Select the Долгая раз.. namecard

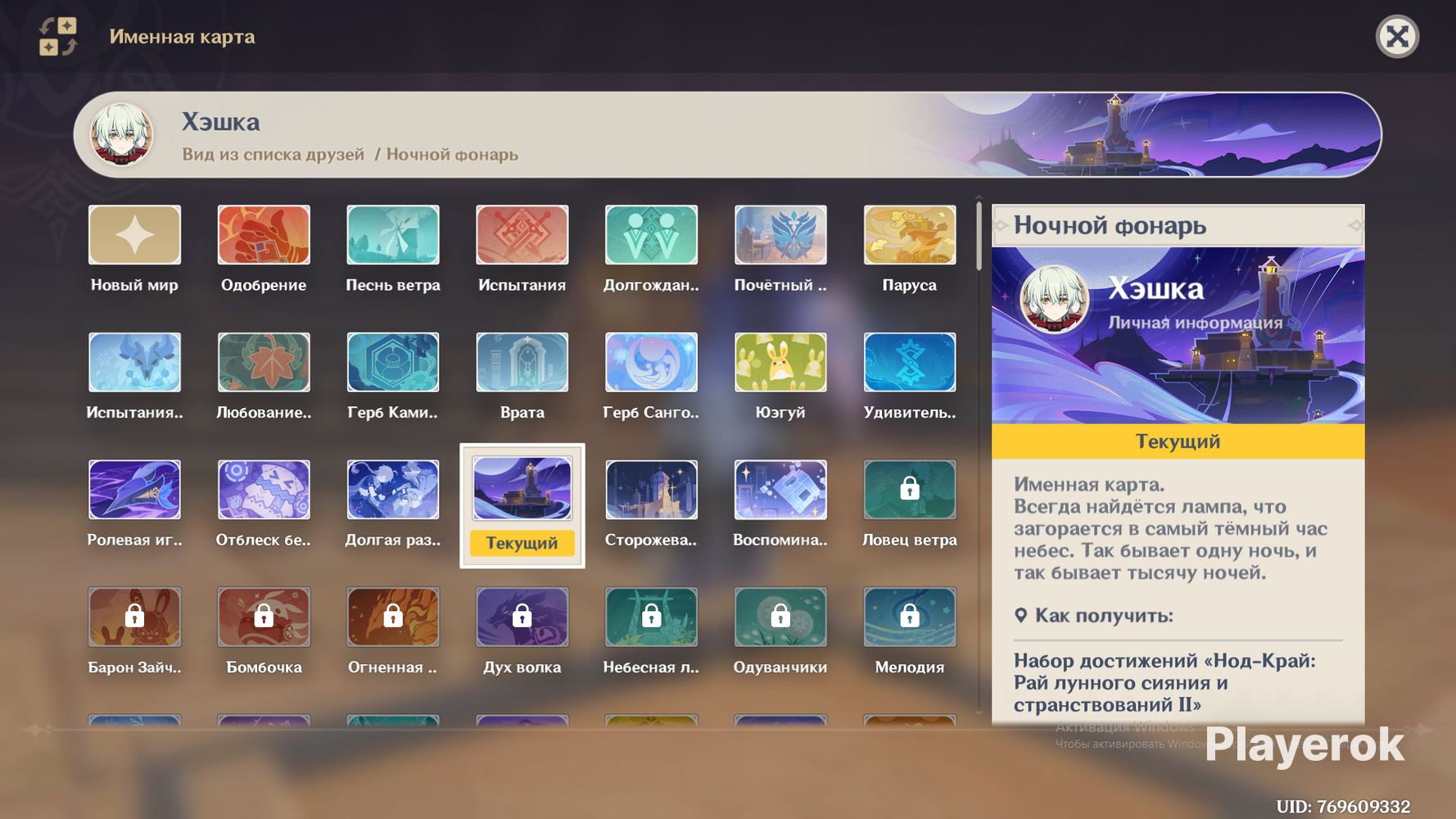click(x=393, y=490)
